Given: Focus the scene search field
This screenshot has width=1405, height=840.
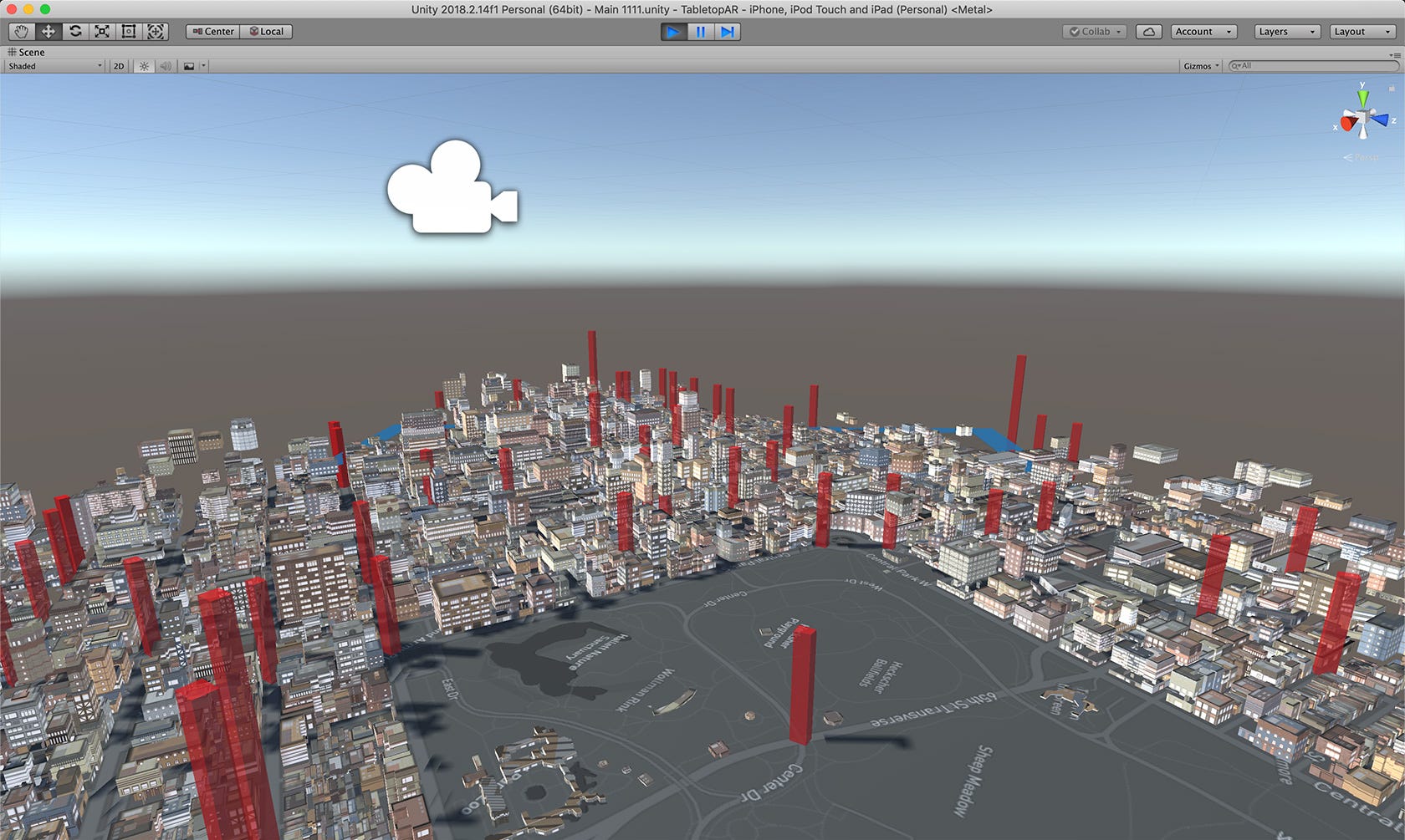Looking at the screenshot, I should coord(1313,66).
